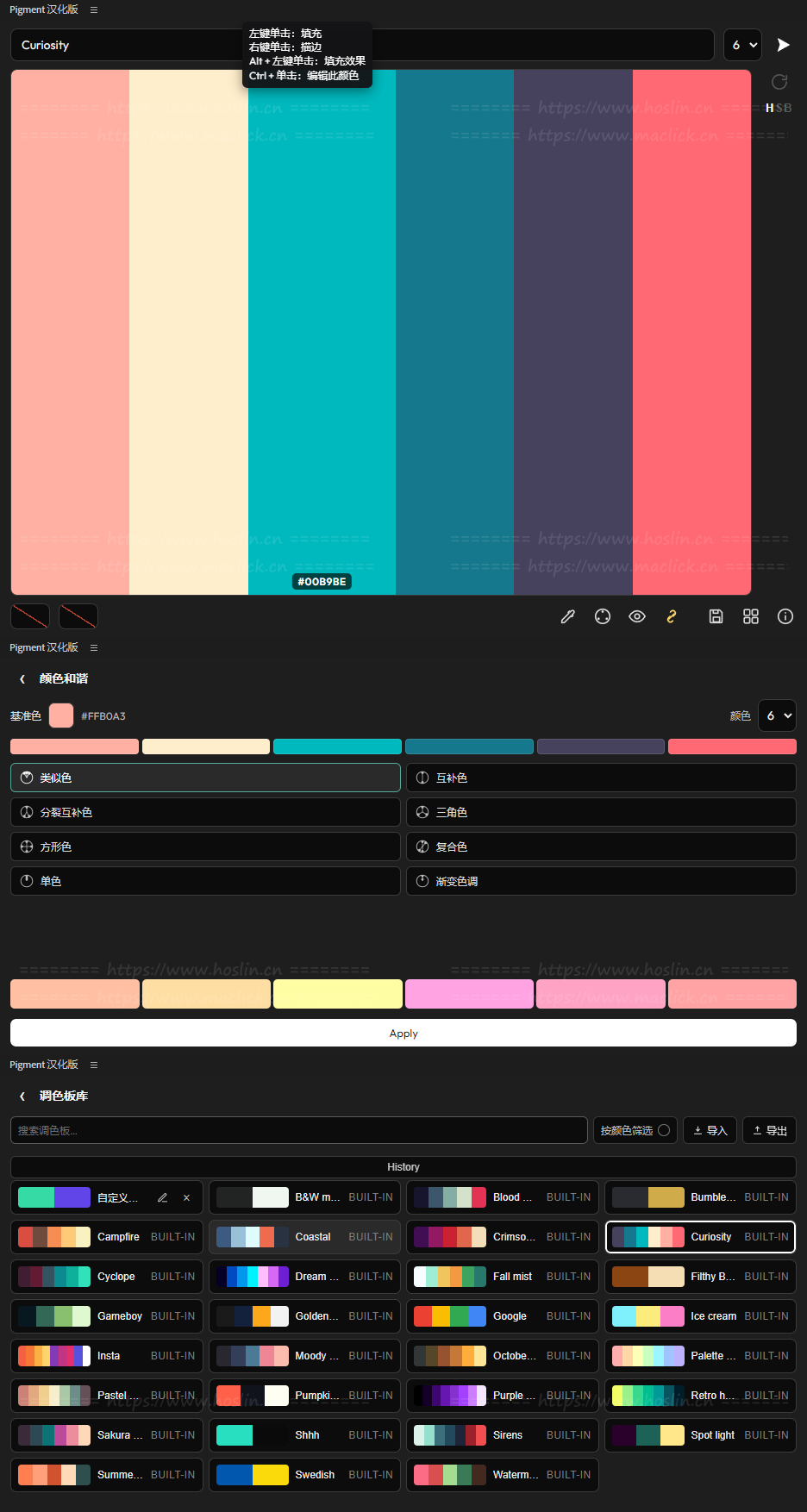Select 复合色 harmony option
Screen dimensions: 807x1512
601,847
